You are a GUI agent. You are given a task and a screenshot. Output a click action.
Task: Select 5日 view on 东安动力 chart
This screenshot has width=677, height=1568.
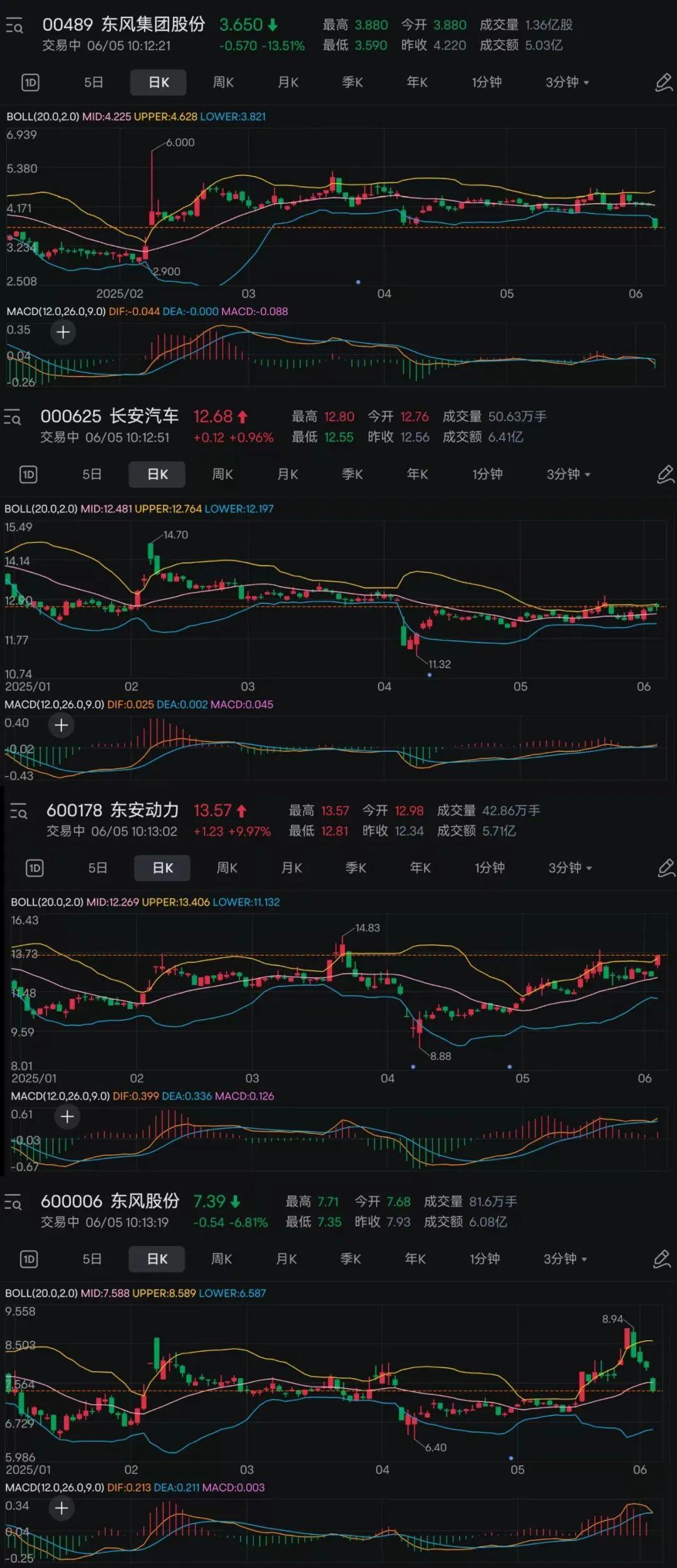pos(98,868)
